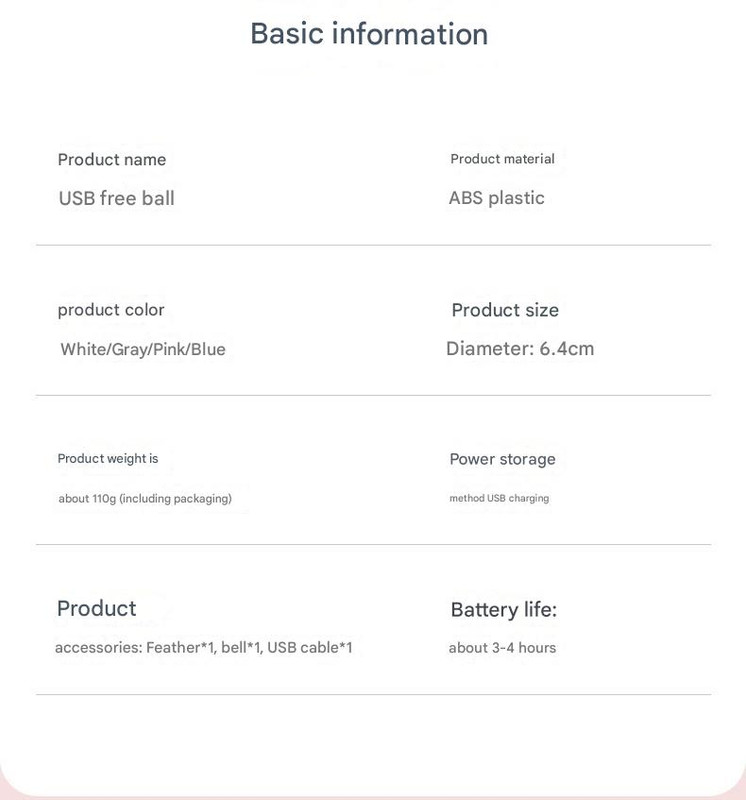Click the "accessories: Feather*1, bell*1, USB cable*1" line
Image resolution: width=746 pixels, height=800 pixels.
point(203,648)
